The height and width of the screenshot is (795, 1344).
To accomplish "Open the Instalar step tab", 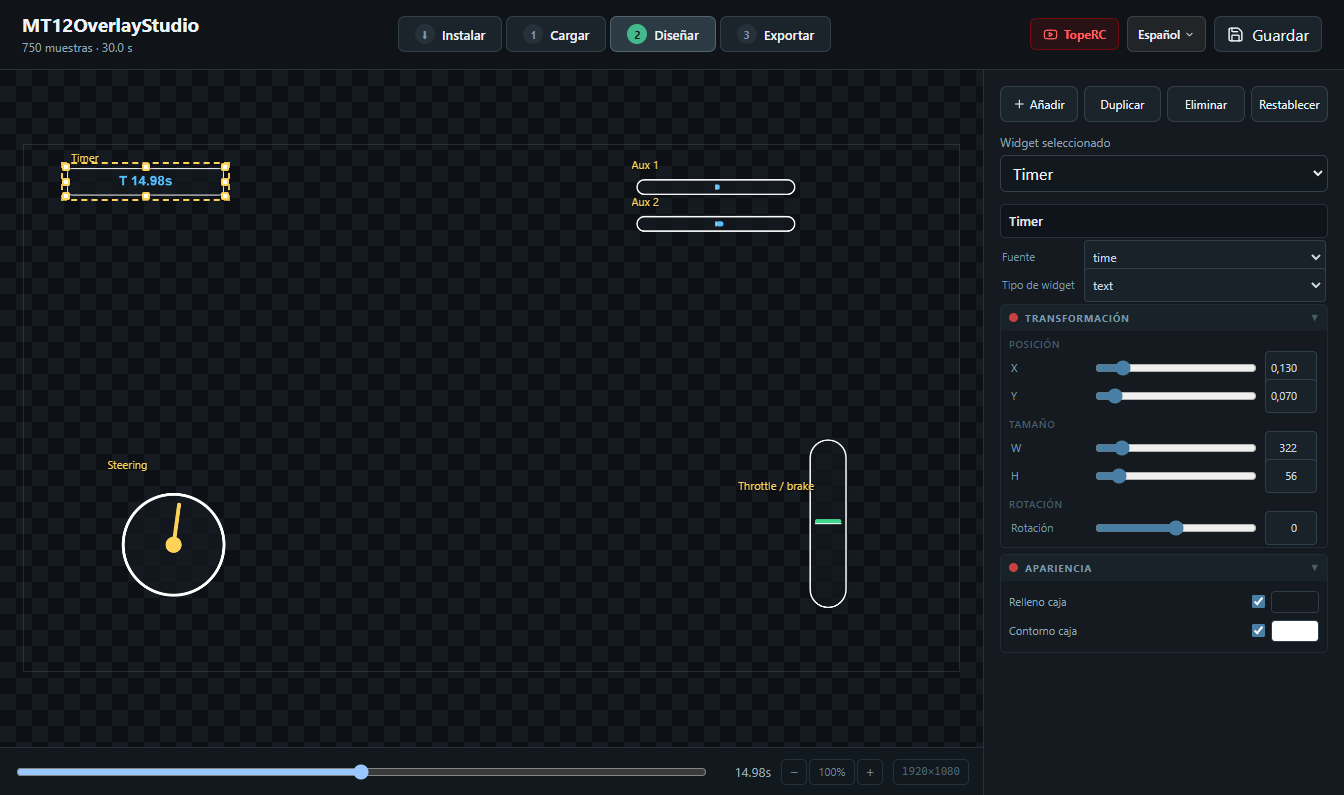I will [450, 34].
